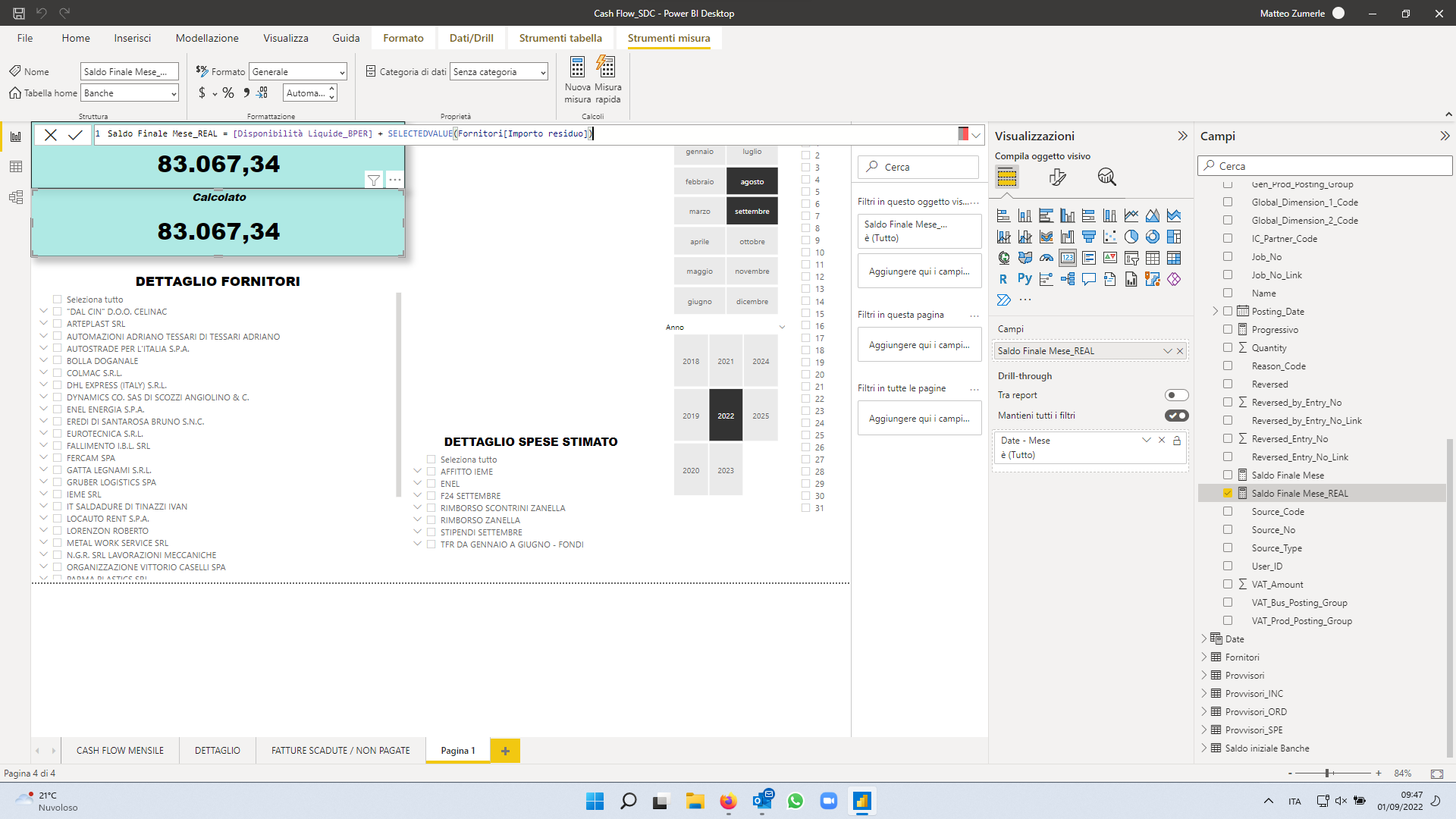Image resolution: width=1456 pixels, height=819 pixels.
Task: Open Firefox from the taskbar
Action: [x=728, y=801]
